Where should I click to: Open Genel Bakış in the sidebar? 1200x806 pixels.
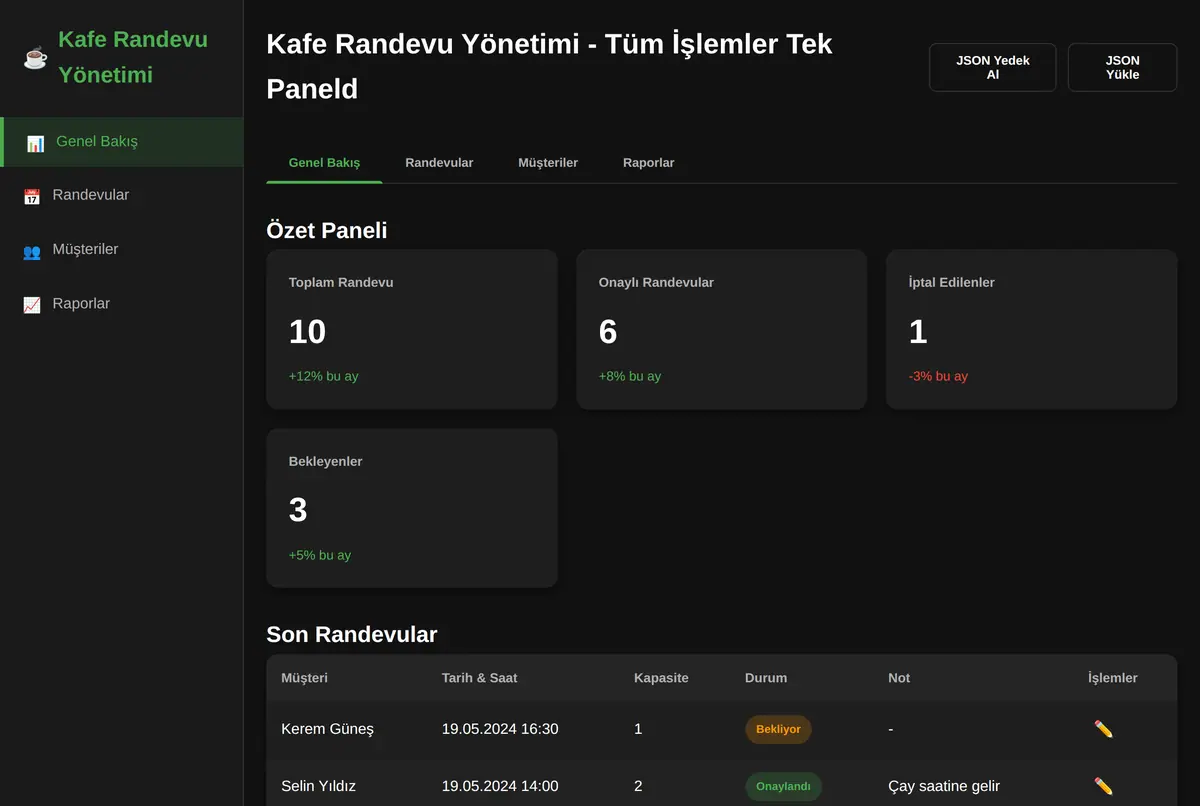click(122, 142)
